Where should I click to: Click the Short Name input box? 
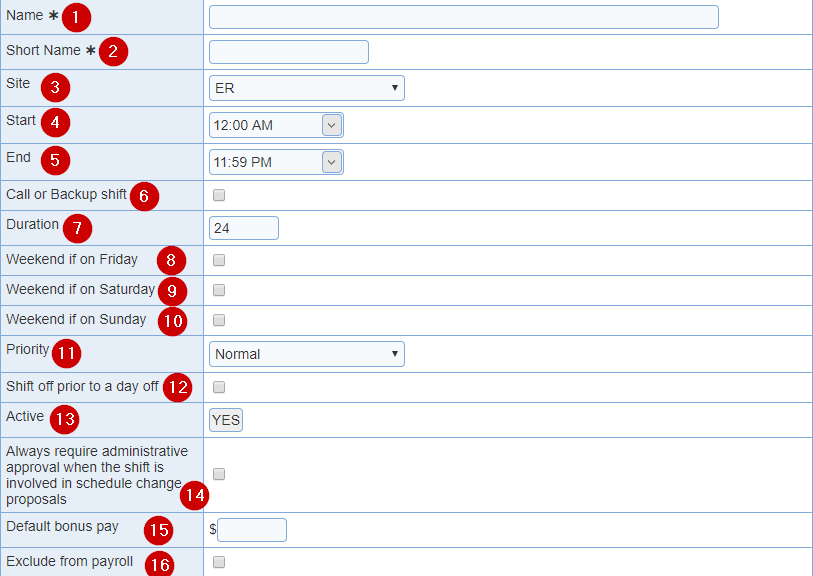pyautogui.click(x=289, y=52)
